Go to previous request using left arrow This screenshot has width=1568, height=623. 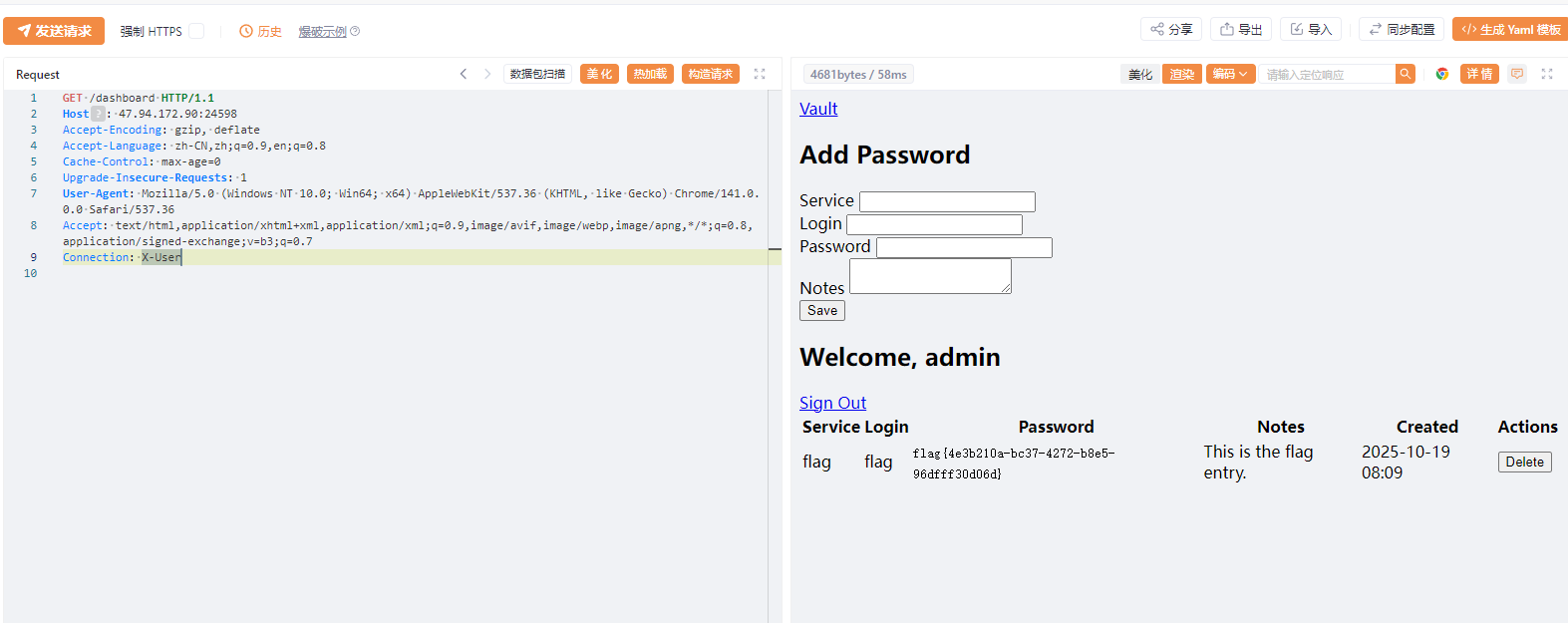point(464,74)
